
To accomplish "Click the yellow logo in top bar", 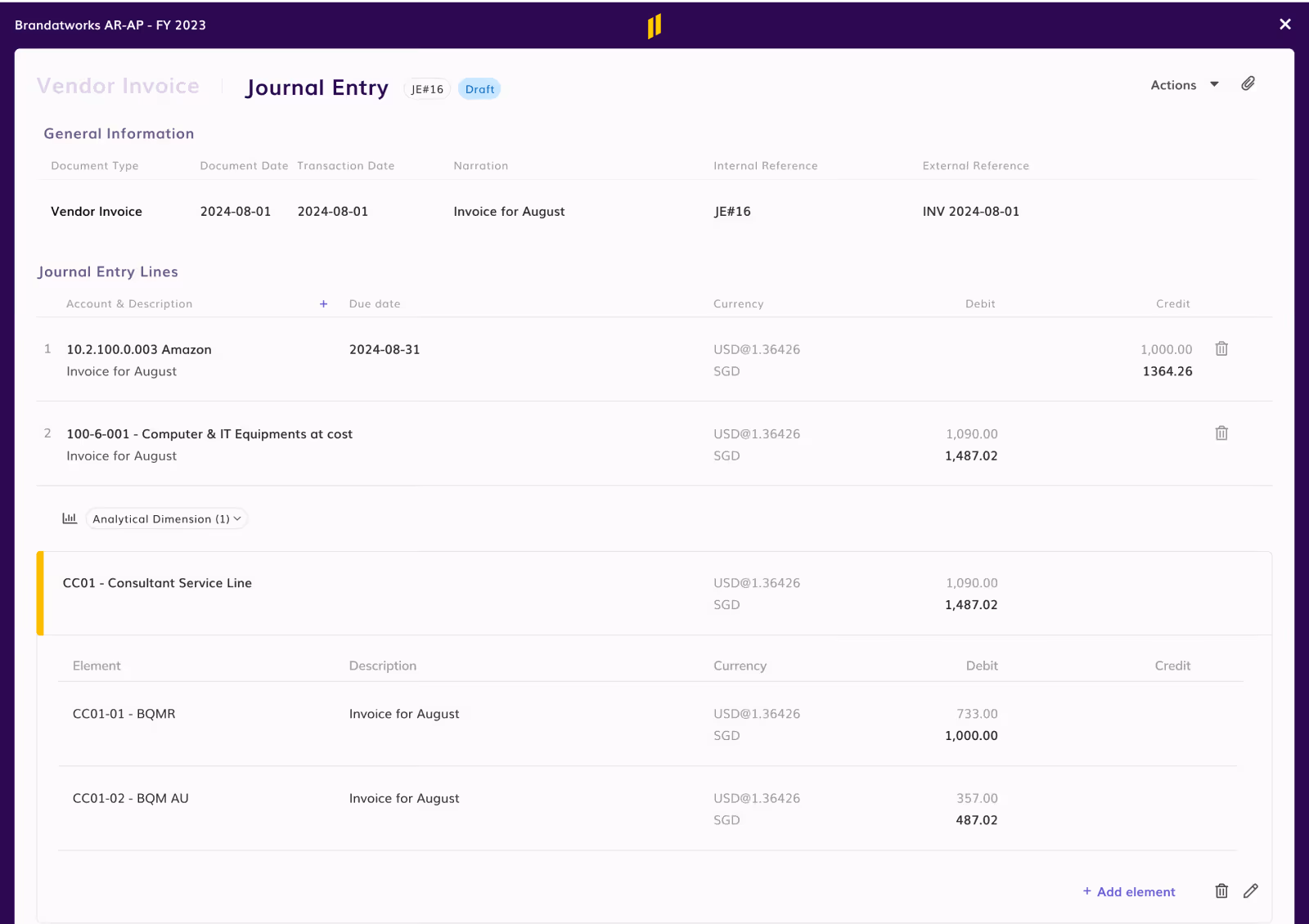I will pyautogui.click(x=654, y=26).
